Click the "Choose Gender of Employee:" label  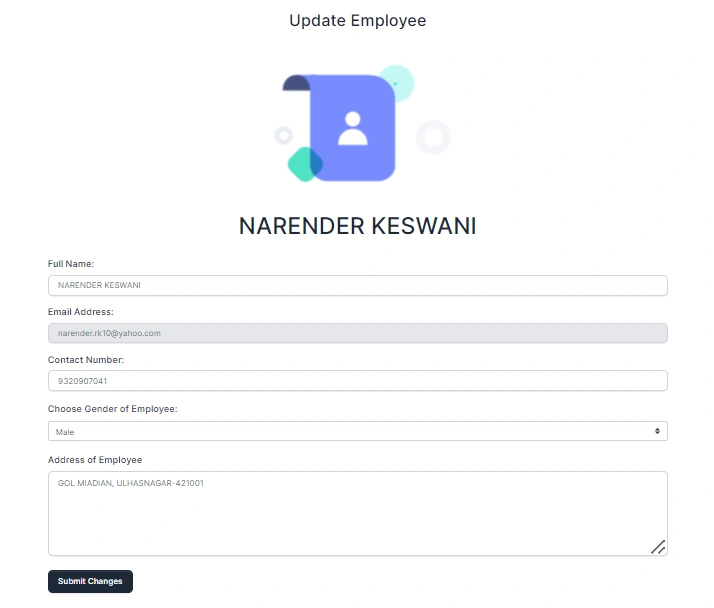coord(112,409)
